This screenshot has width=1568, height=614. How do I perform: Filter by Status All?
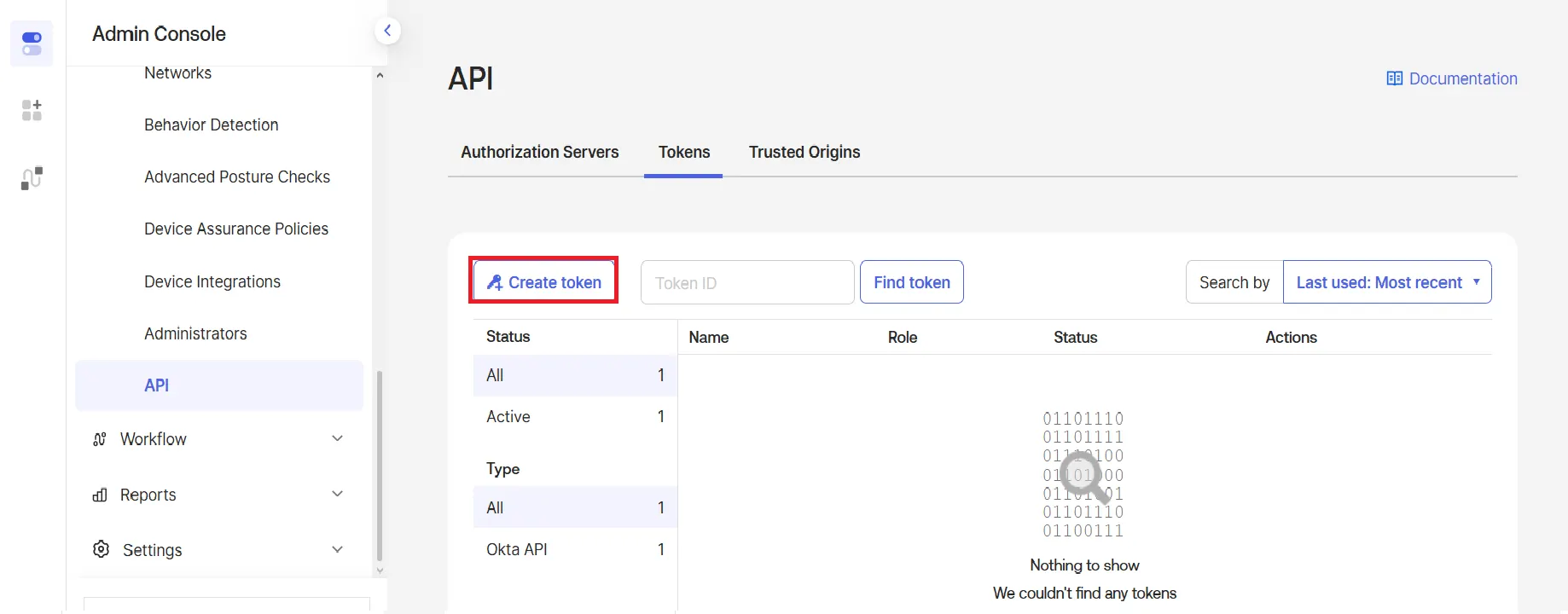click(575, 375)
